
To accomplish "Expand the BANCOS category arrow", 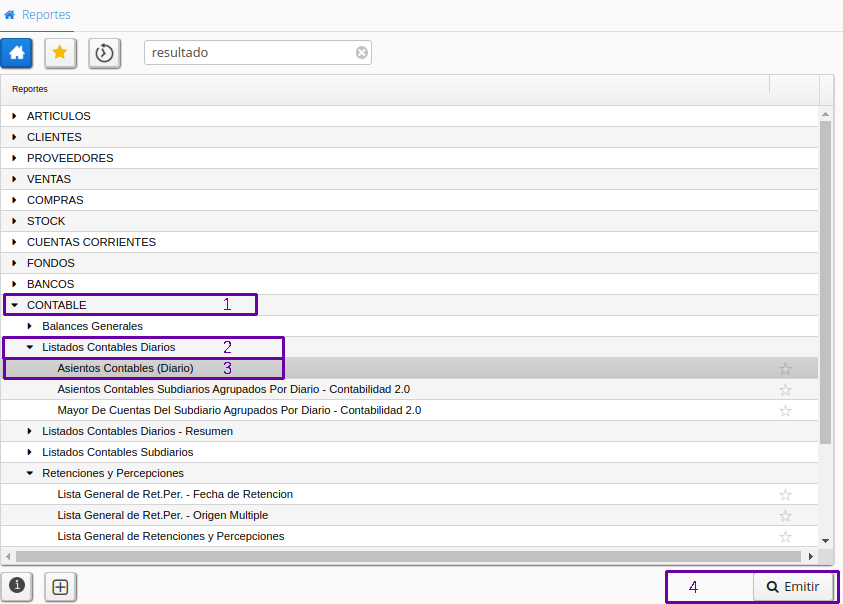I will tap(15, 283).
